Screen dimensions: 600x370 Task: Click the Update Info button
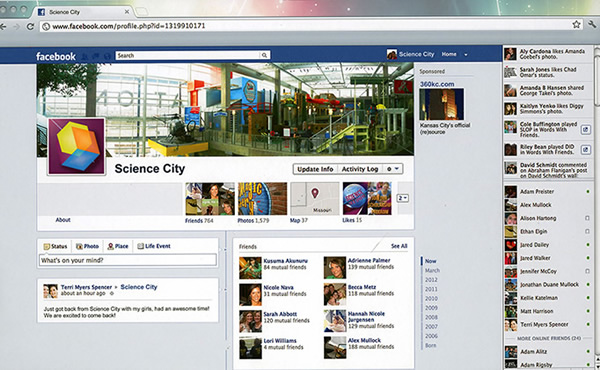pyautogui.click(x=315, y=169)
